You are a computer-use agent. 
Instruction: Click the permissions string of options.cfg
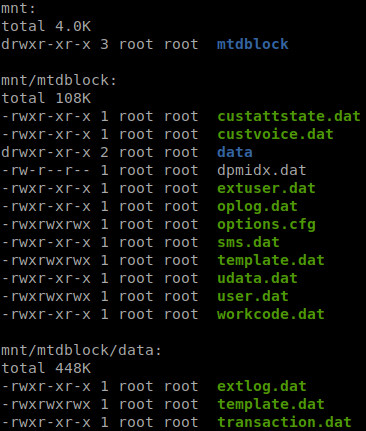(46, 224)
